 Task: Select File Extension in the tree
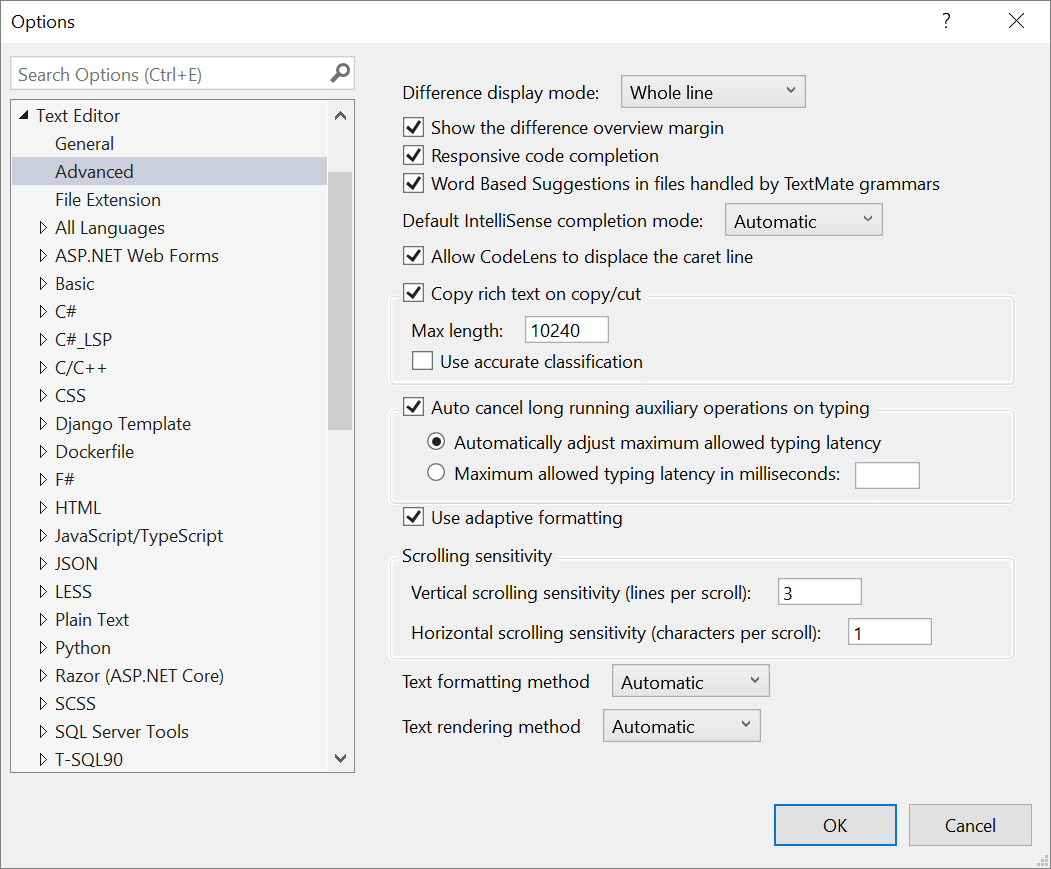point(108,200)
